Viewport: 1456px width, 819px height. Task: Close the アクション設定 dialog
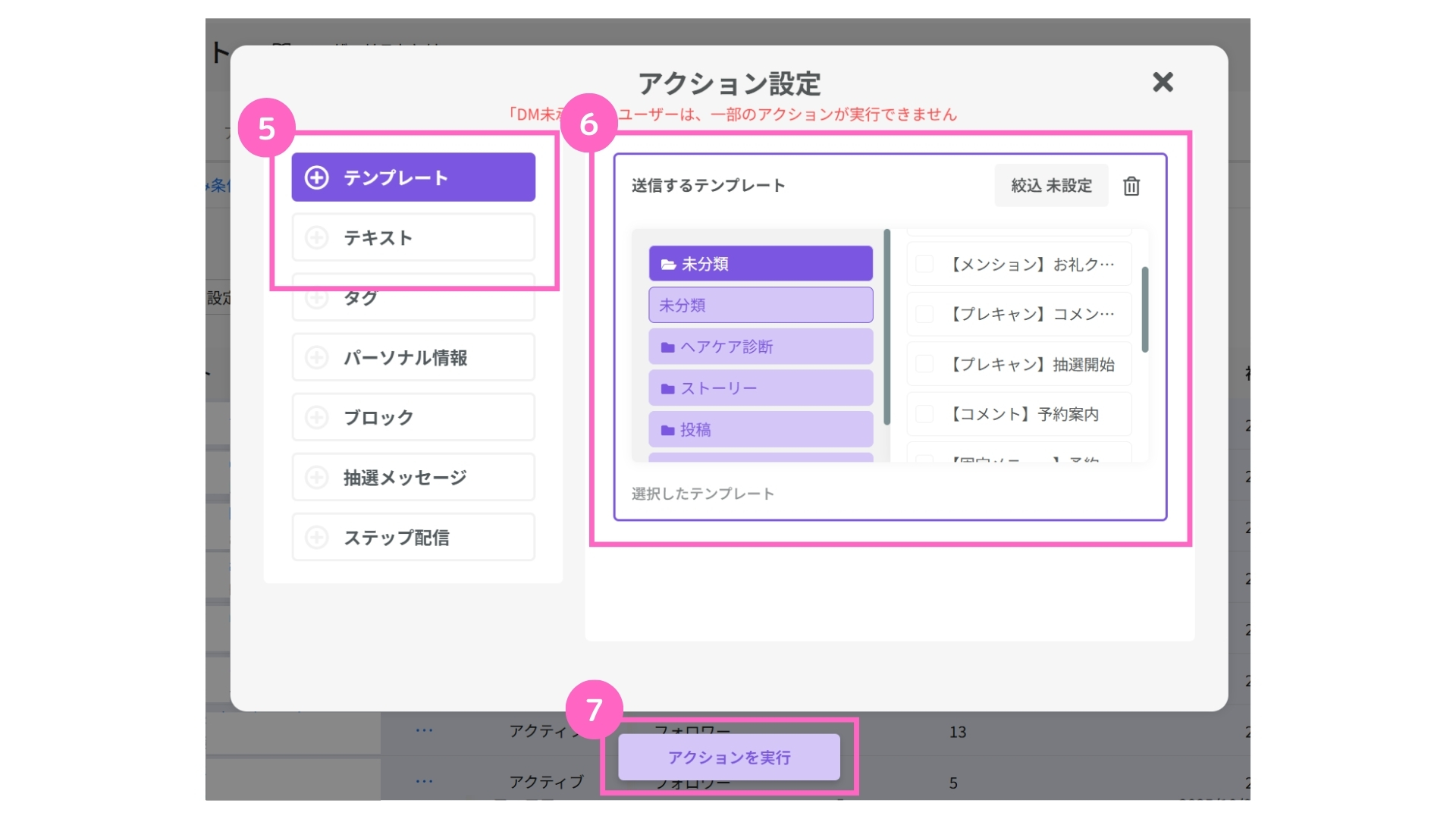coord(1163,82)
